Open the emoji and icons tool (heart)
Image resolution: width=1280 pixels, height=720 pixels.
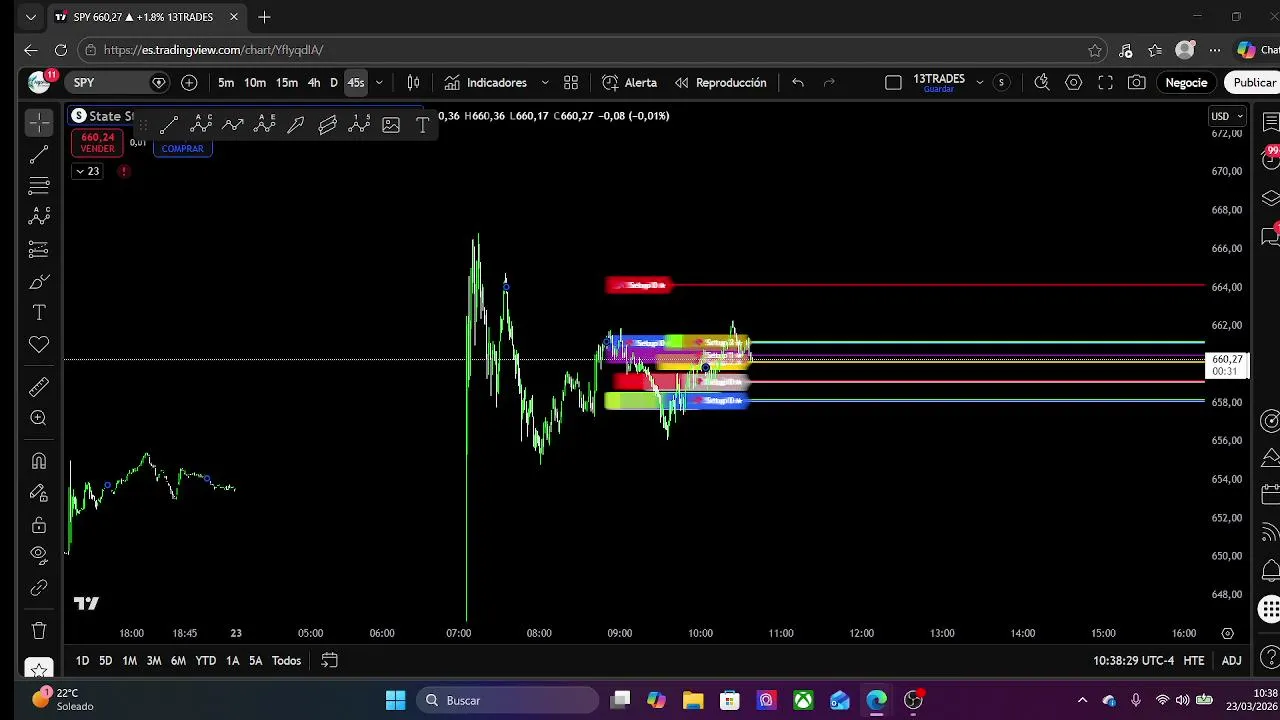pos(39,345)
